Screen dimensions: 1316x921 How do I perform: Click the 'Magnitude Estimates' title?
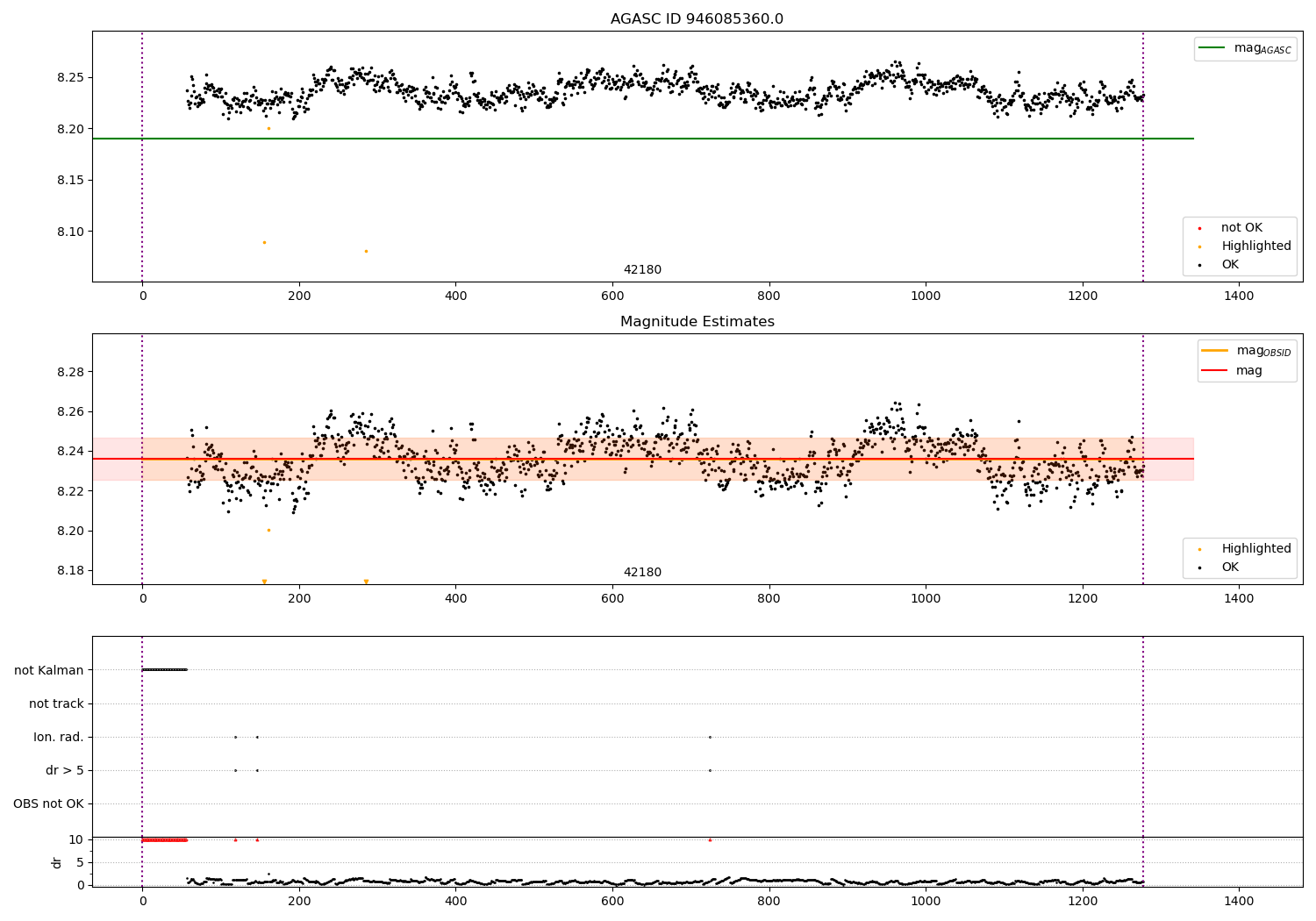click(x=697, y=322)
